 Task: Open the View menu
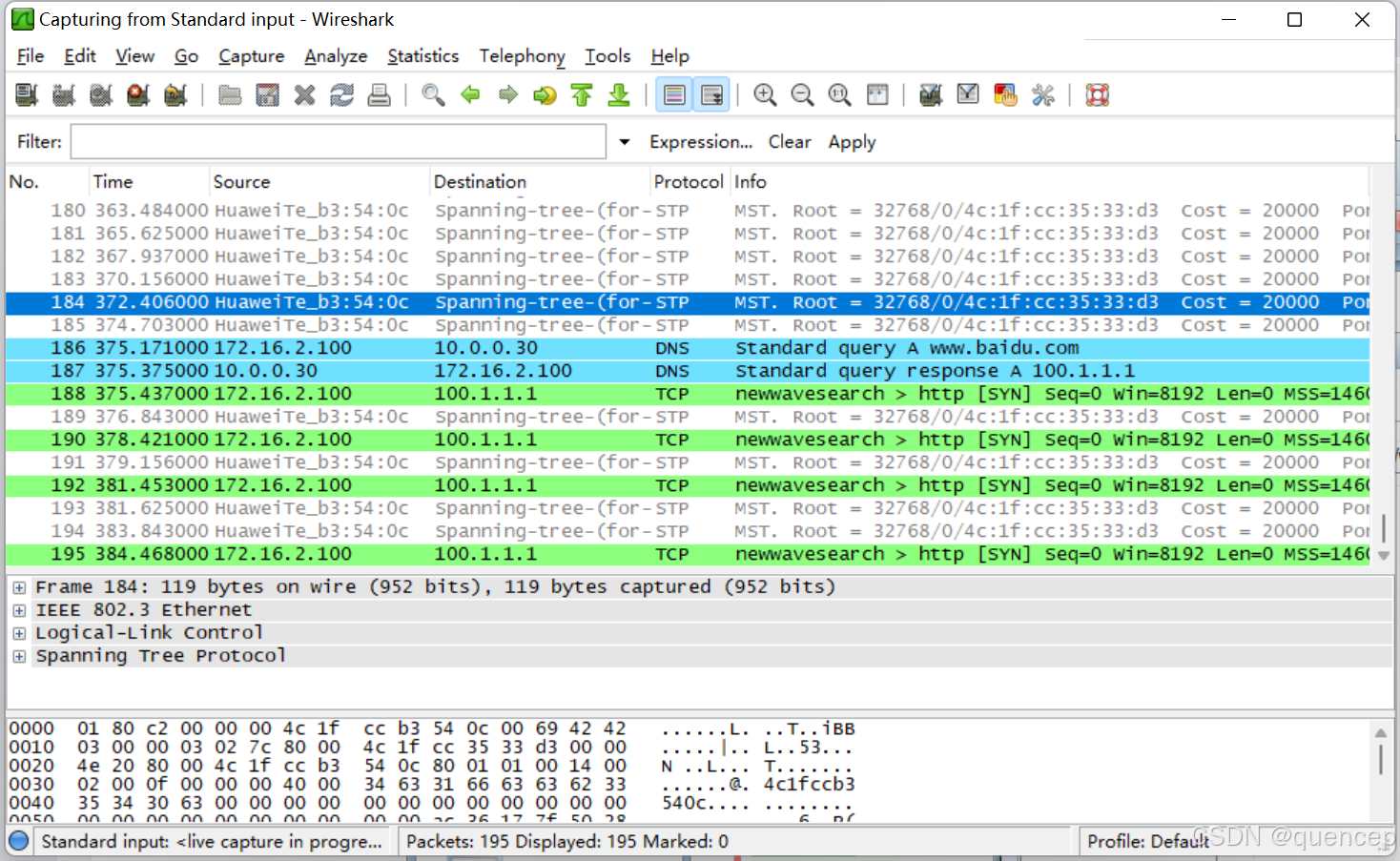coord(134,56)
